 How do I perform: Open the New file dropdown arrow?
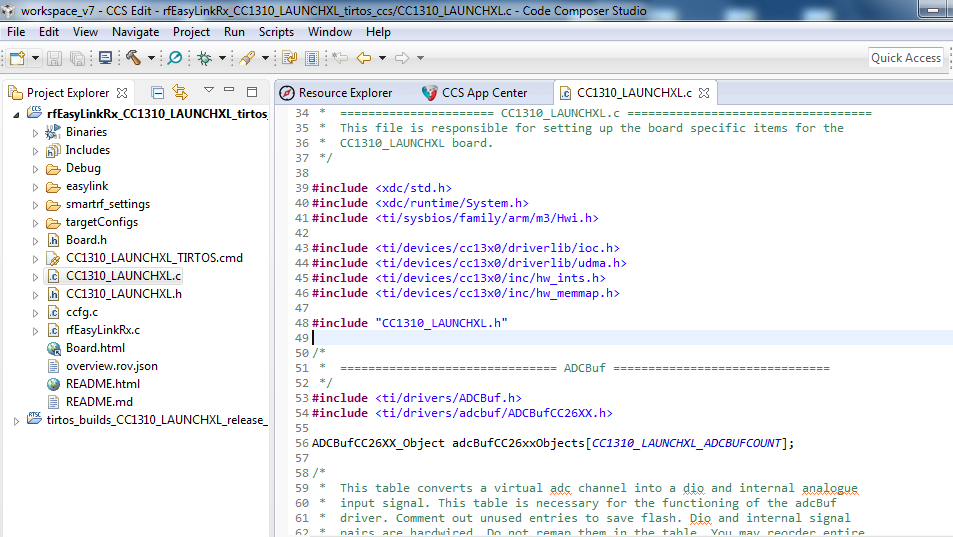(x=35, y=58)
